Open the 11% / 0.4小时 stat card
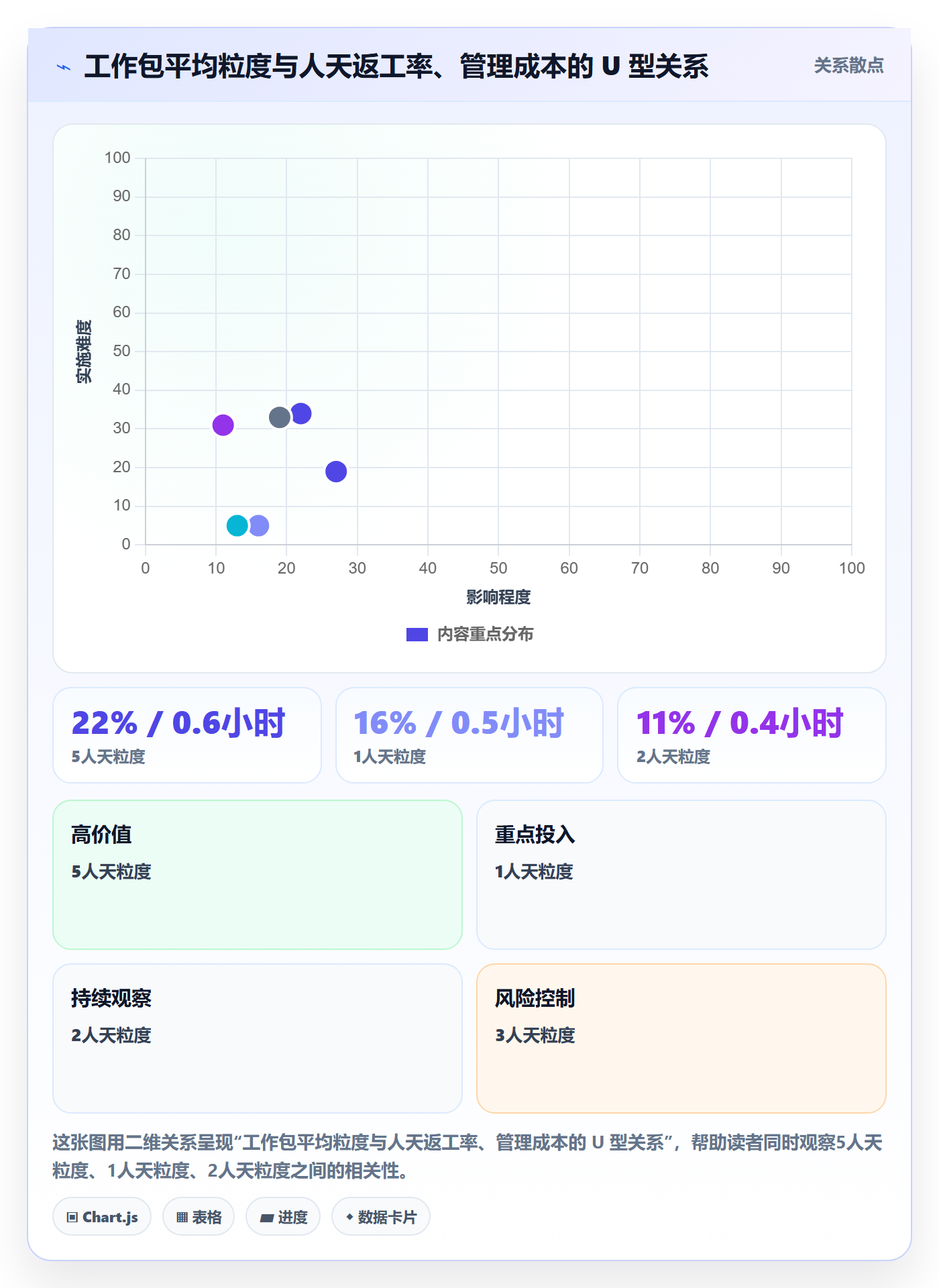Screen dimensions: 939x1288 pos(752,735)
